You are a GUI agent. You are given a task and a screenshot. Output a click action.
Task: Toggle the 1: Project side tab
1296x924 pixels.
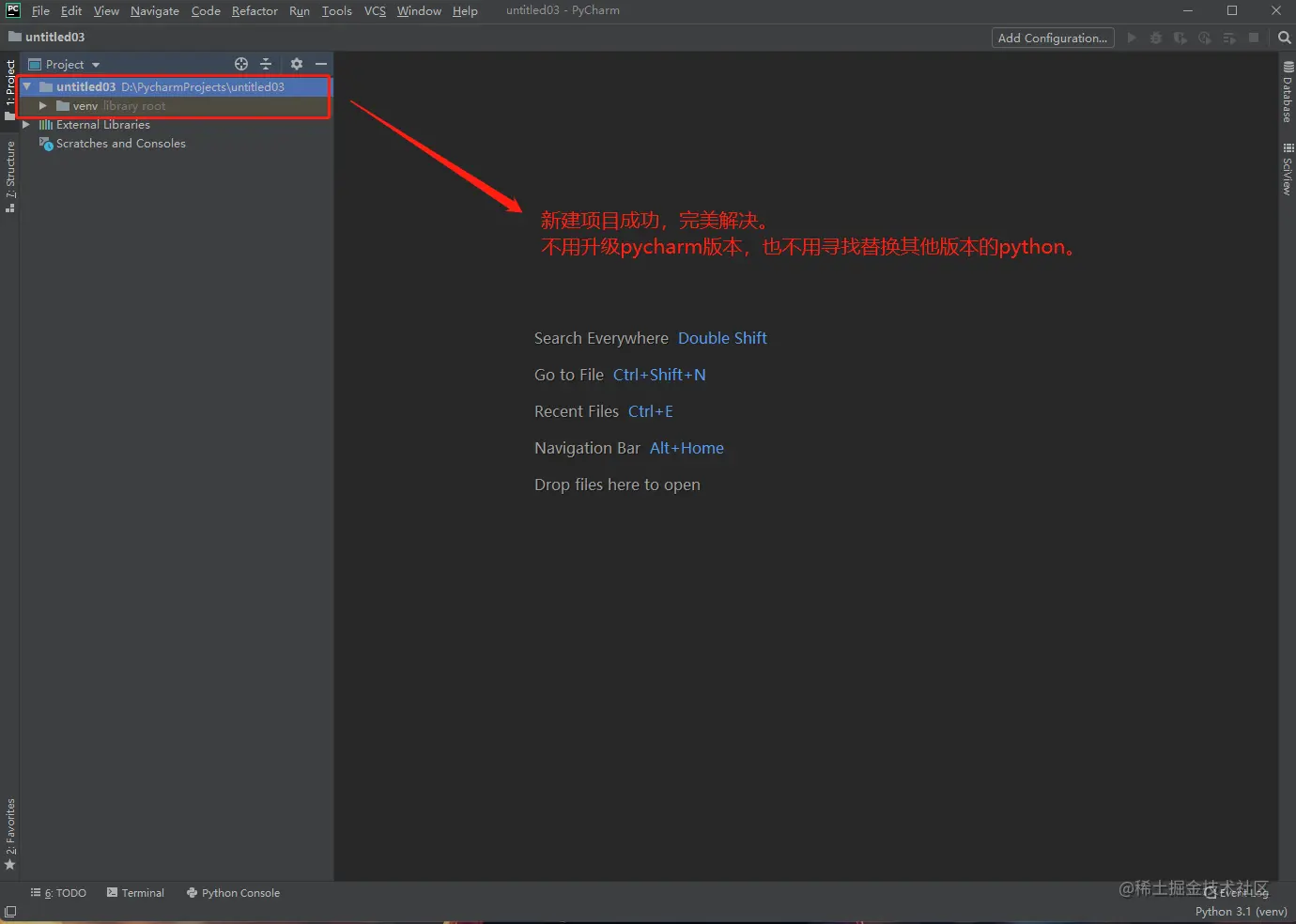click(10, 89)
